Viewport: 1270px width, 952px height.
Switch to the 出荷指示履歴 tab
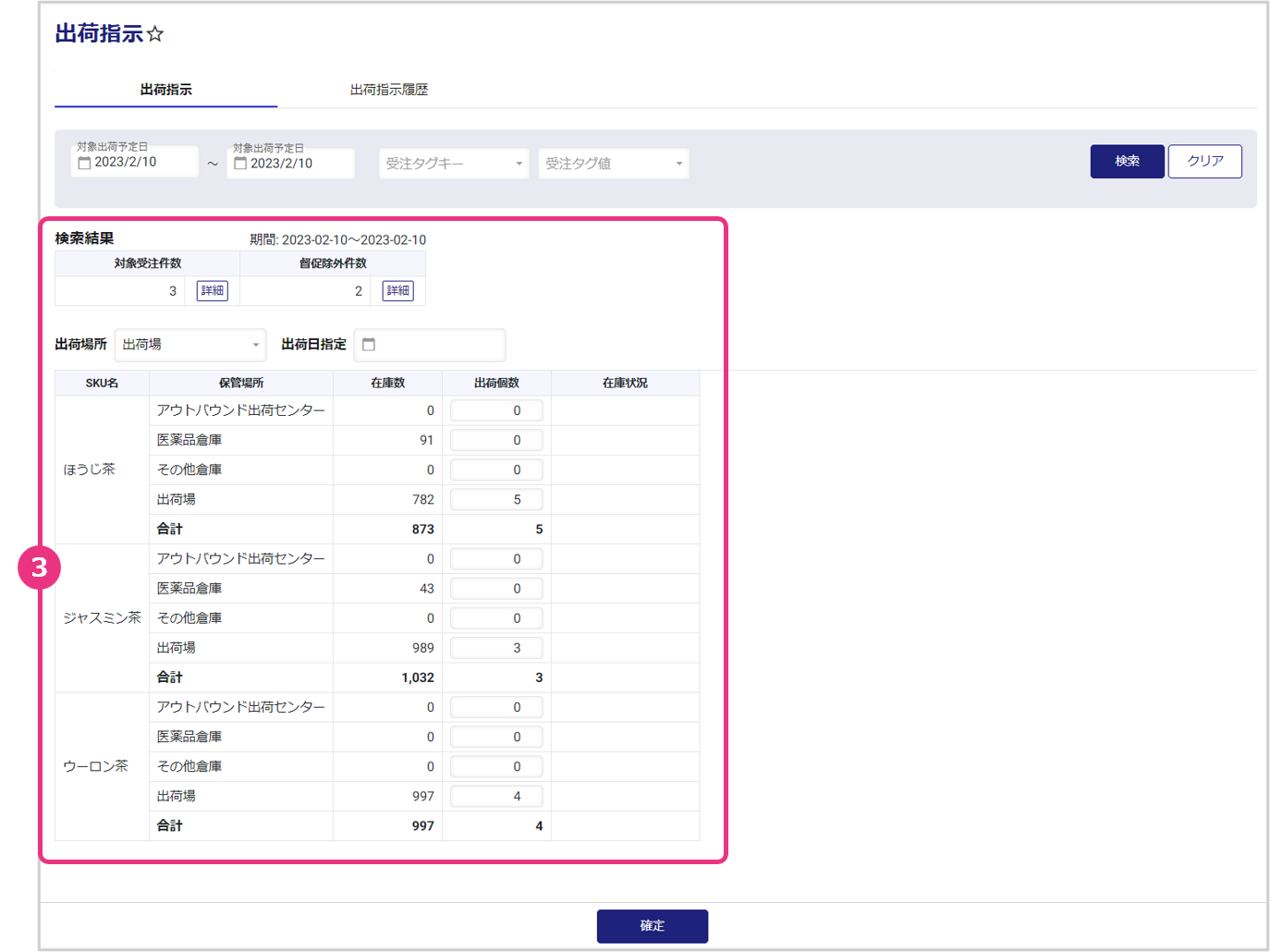[x=388, y=90]
